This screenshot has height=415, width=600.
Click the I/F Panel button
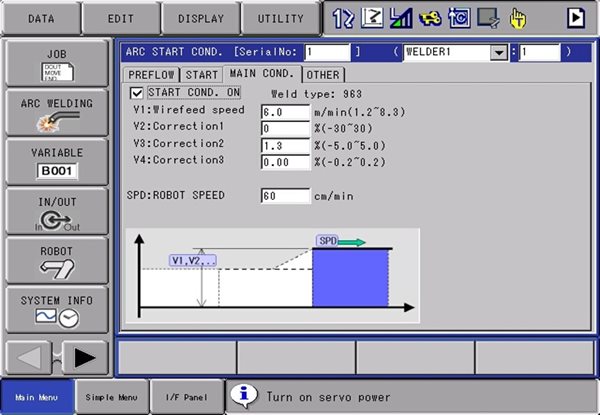click(187, 397)
